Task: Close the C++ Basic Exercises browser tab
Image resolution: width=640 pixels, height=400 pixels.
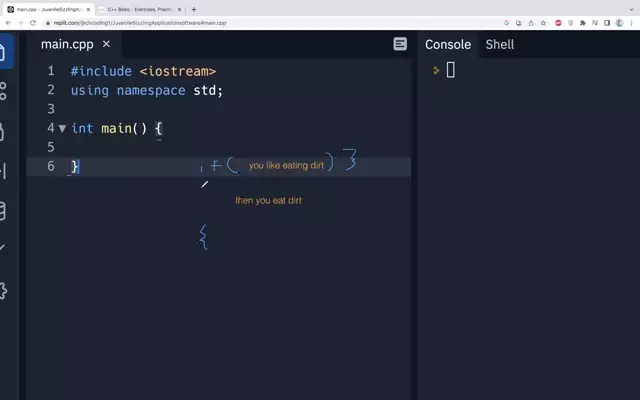Action: (x=179, y=9)
